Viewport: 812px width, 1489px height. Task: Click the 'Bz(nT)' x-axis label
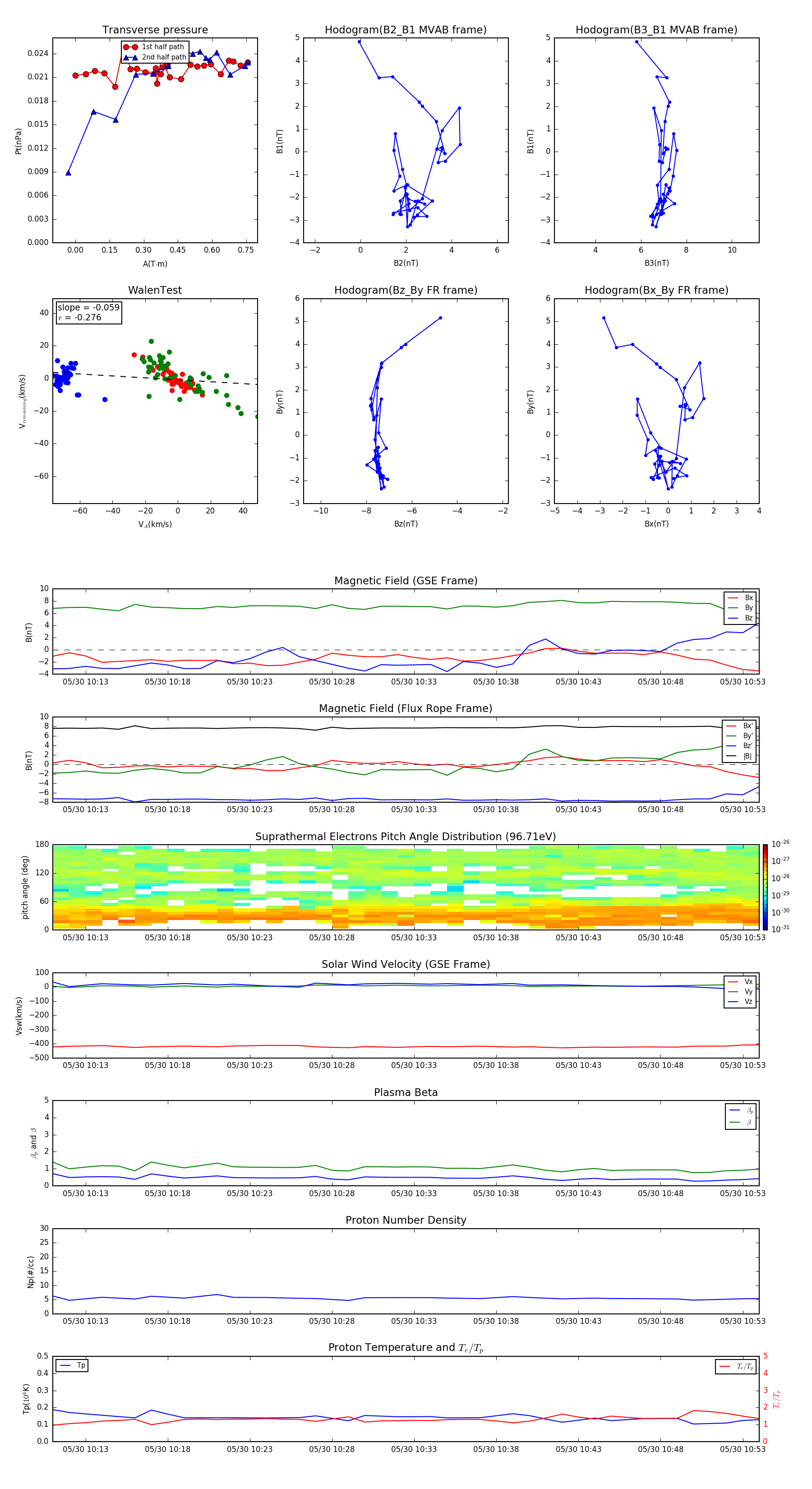coord(406,524)
